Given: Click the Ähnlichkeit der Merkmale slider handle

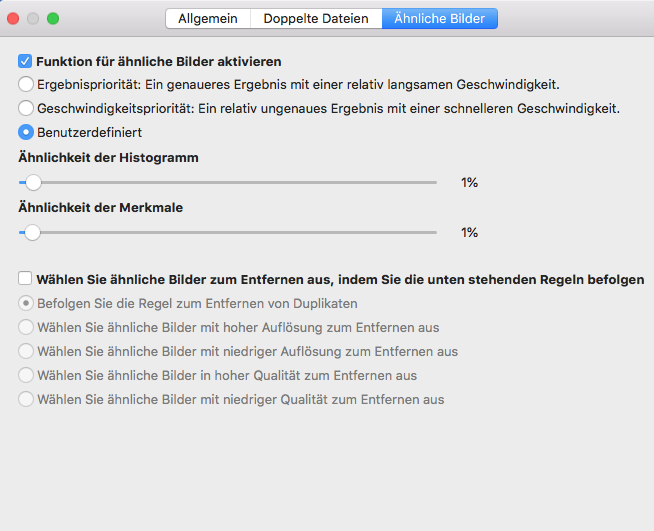Looking at the screenshot, I should [33, 232].
